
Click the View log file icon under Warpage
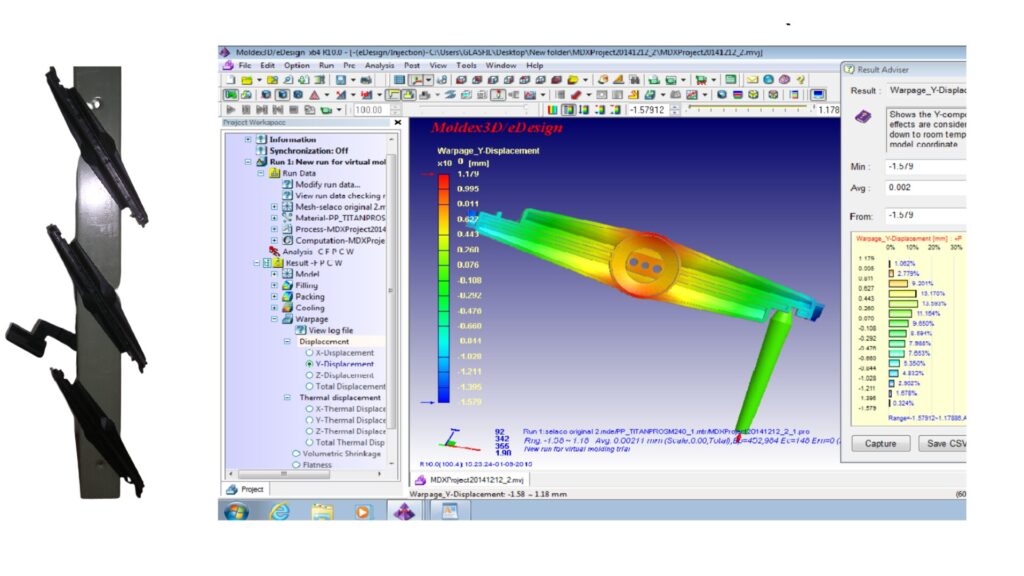(300, 330)
